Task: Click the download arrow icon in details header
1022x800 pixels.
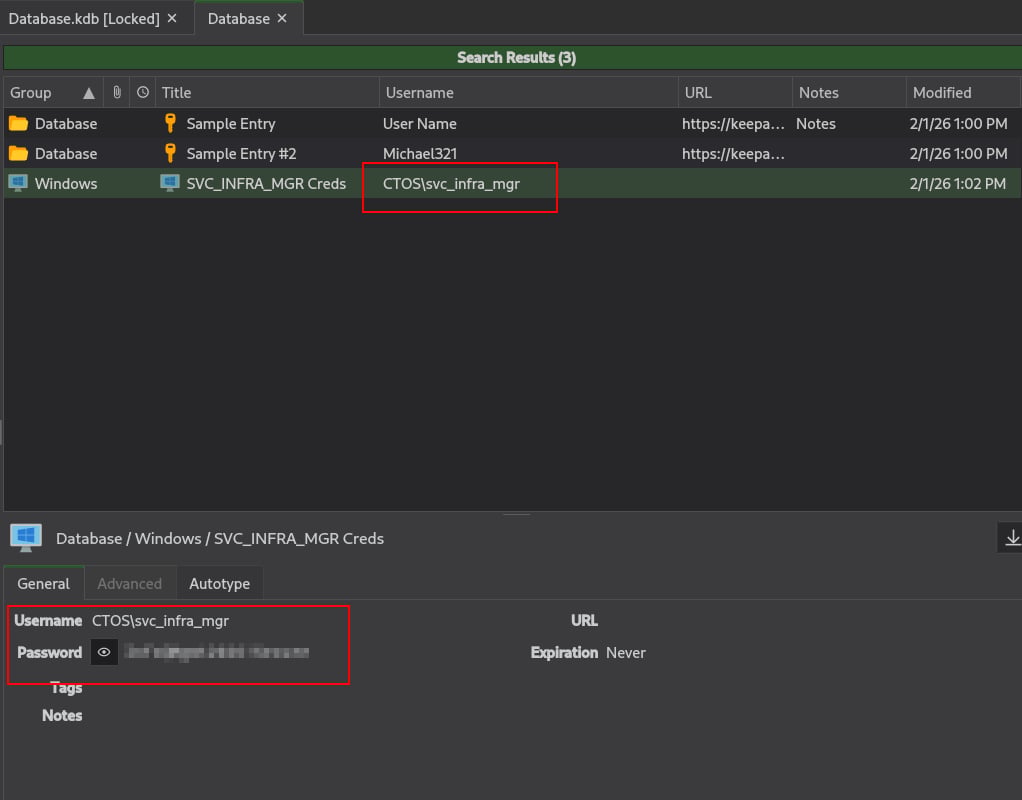Action: click(x=1012, y=538)
